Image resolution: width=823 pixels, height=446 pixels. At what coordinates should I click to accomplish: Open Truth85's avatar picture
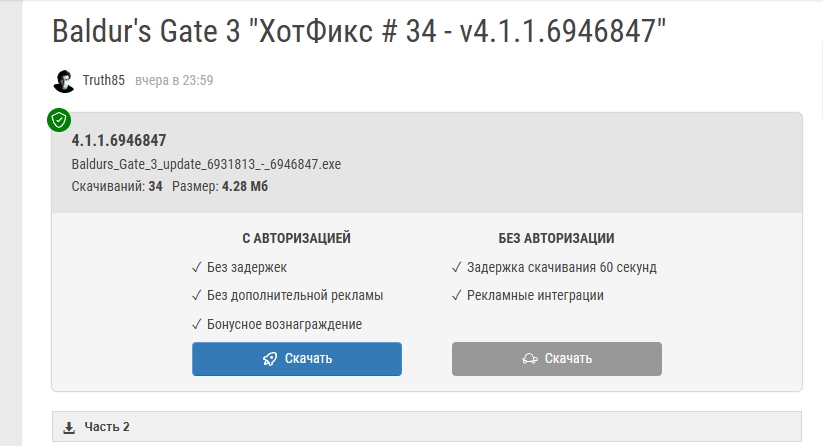[64, 80]
